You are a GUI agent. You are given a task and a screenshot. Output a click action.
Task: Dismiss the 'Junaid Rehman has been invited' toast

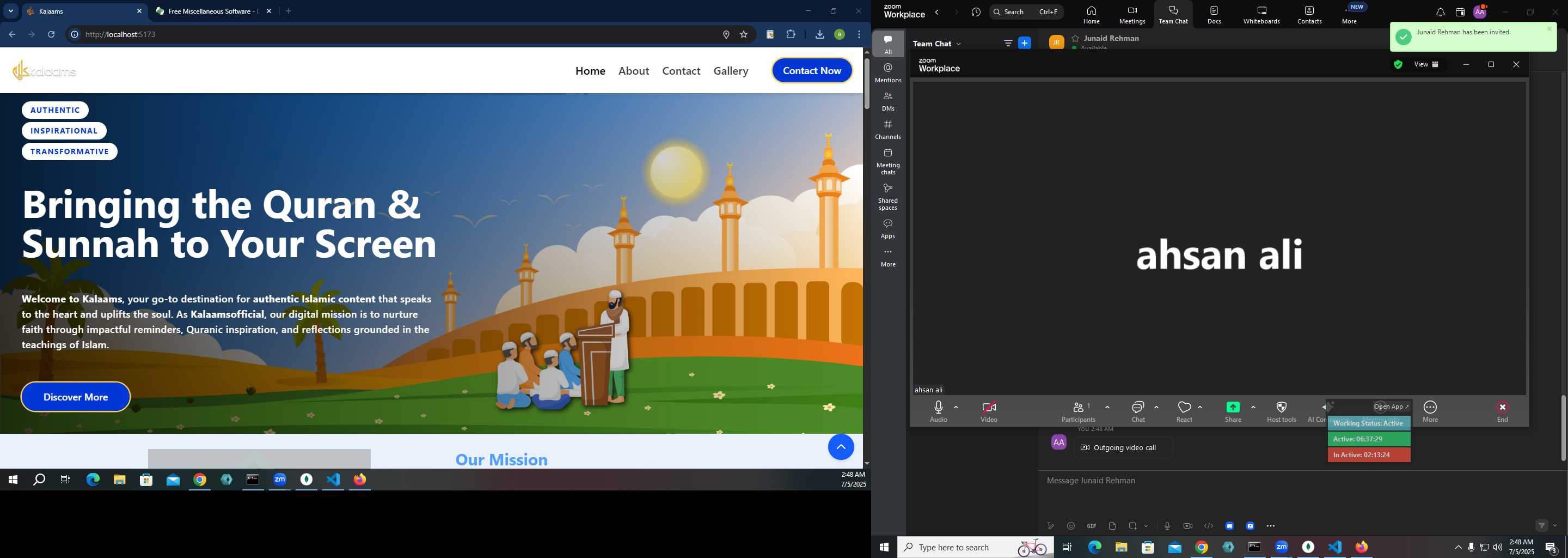click(1549, 29)
